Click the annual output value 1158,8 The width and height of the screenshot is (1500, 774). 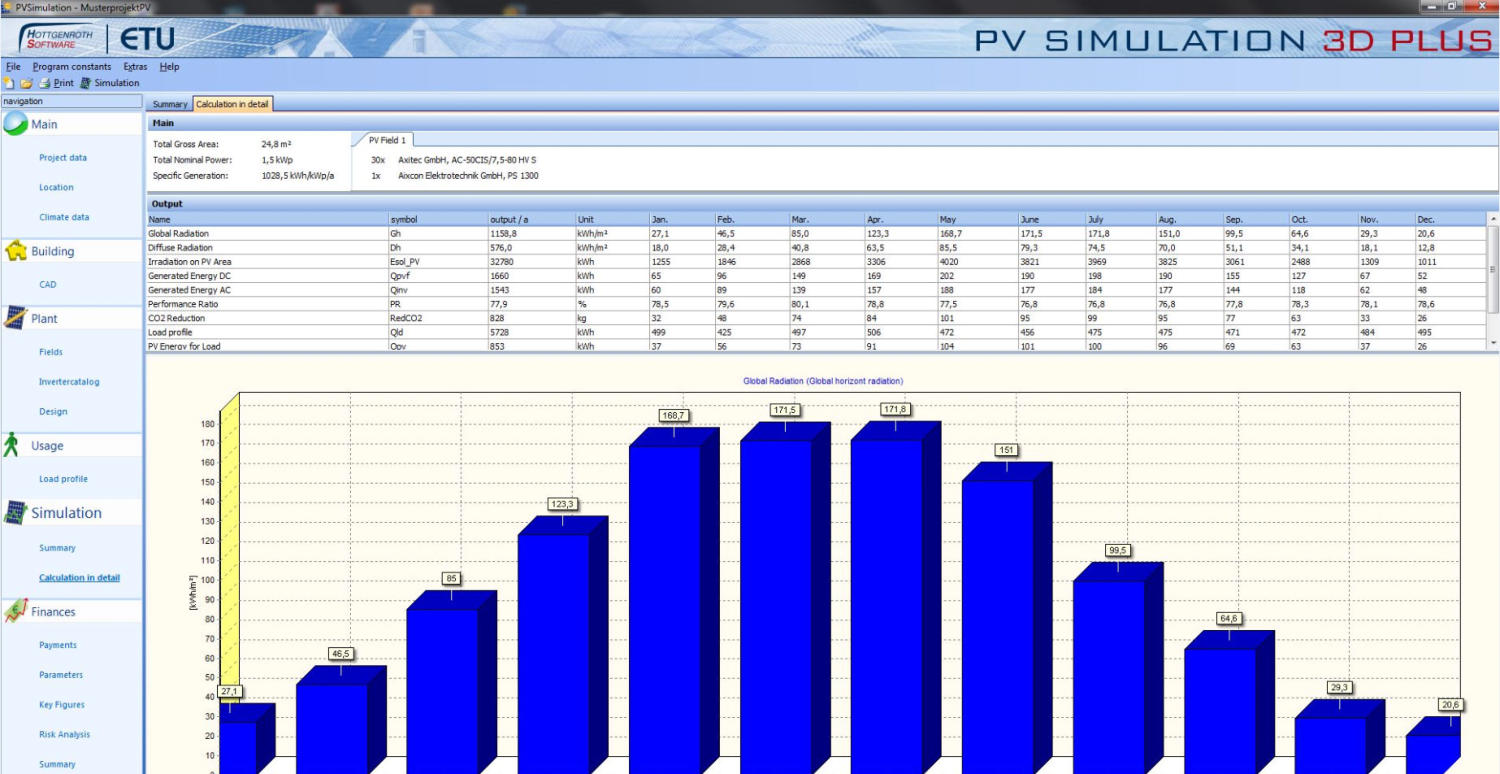pyautogui.click(x=532, y=233)
